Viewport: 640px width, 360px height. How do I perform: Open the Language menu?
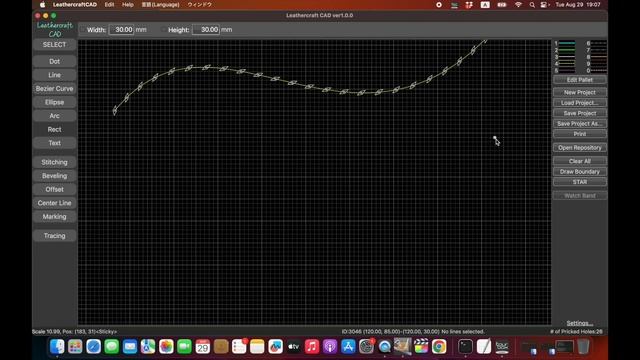(160, 4)
